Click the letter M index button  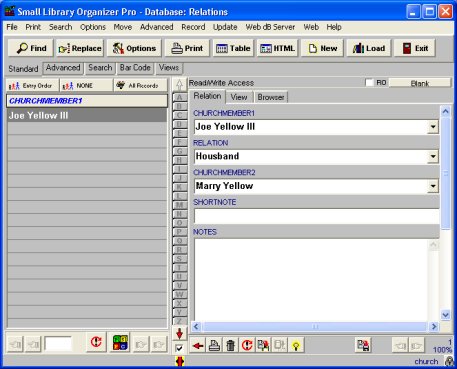pyautogui.click(x=180, y=205)
